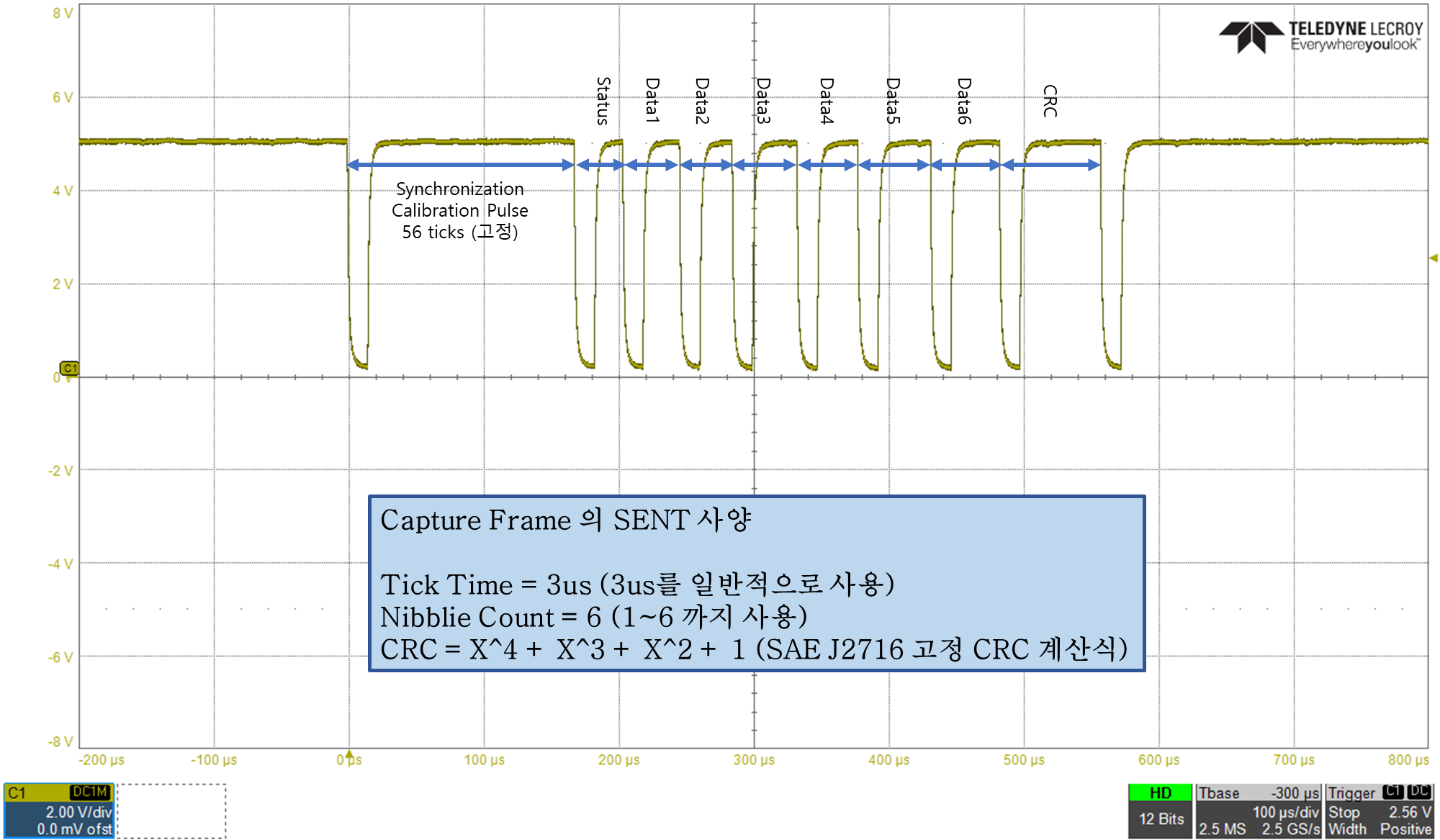The width and height of the screenshot is (1440, 840).
Task: Click the 500 µs time axis label
Action: coord(1024,760)
